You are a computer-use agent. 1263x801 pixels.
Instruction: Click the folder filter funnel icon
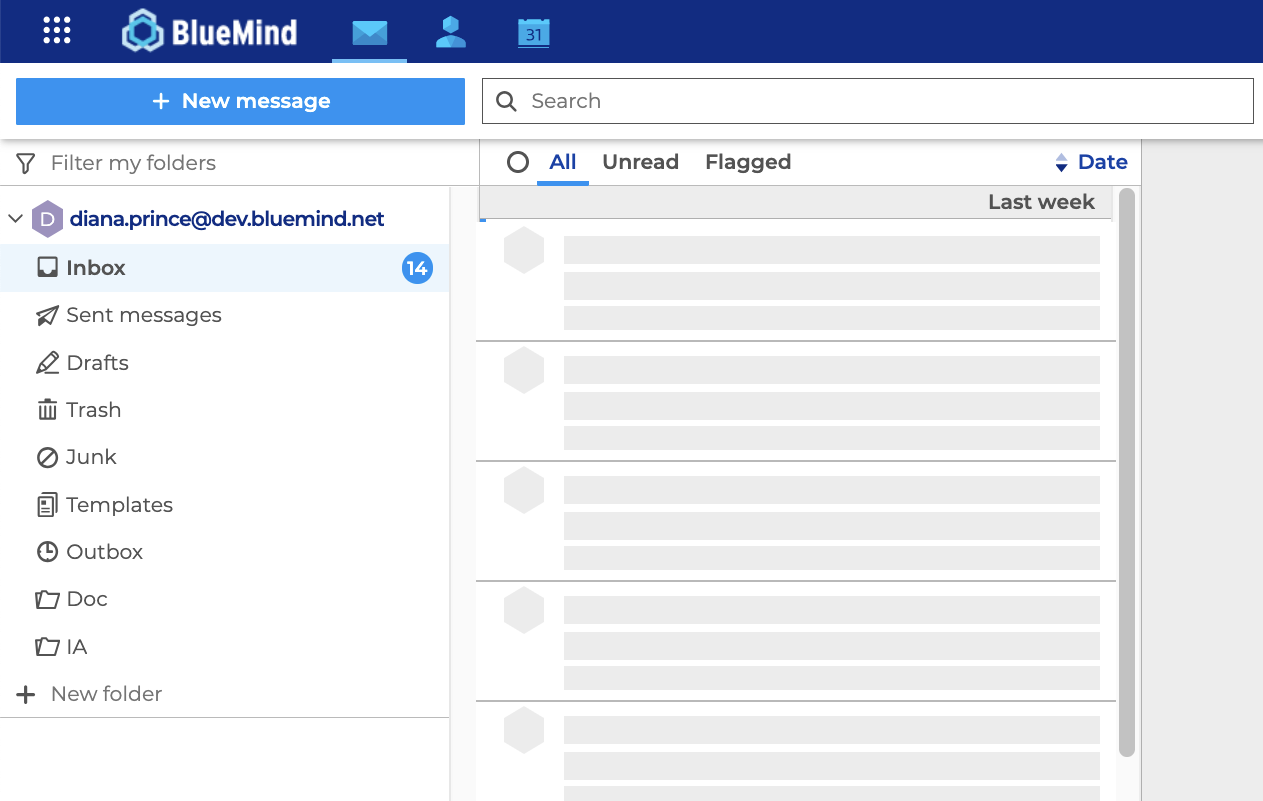[x=26, y=163]
